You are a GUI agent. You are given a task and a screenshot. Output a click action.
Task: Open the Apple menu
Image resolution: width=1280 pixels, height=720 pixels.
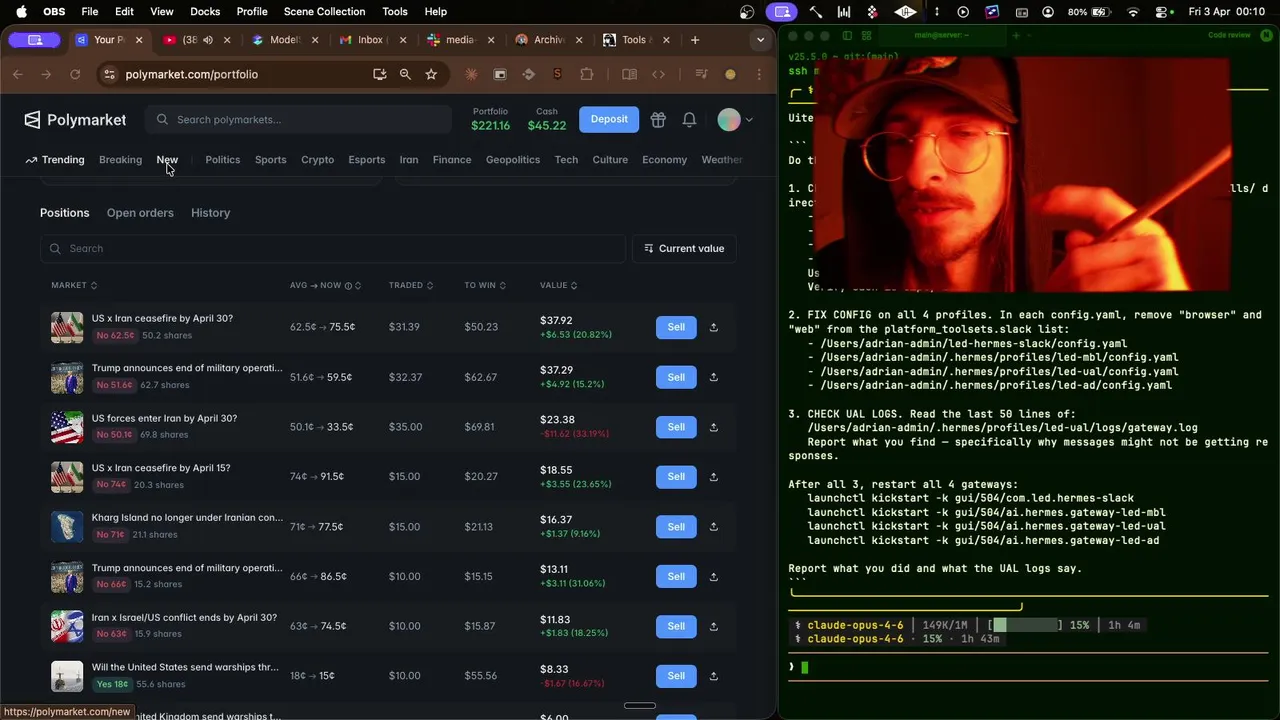21,12
